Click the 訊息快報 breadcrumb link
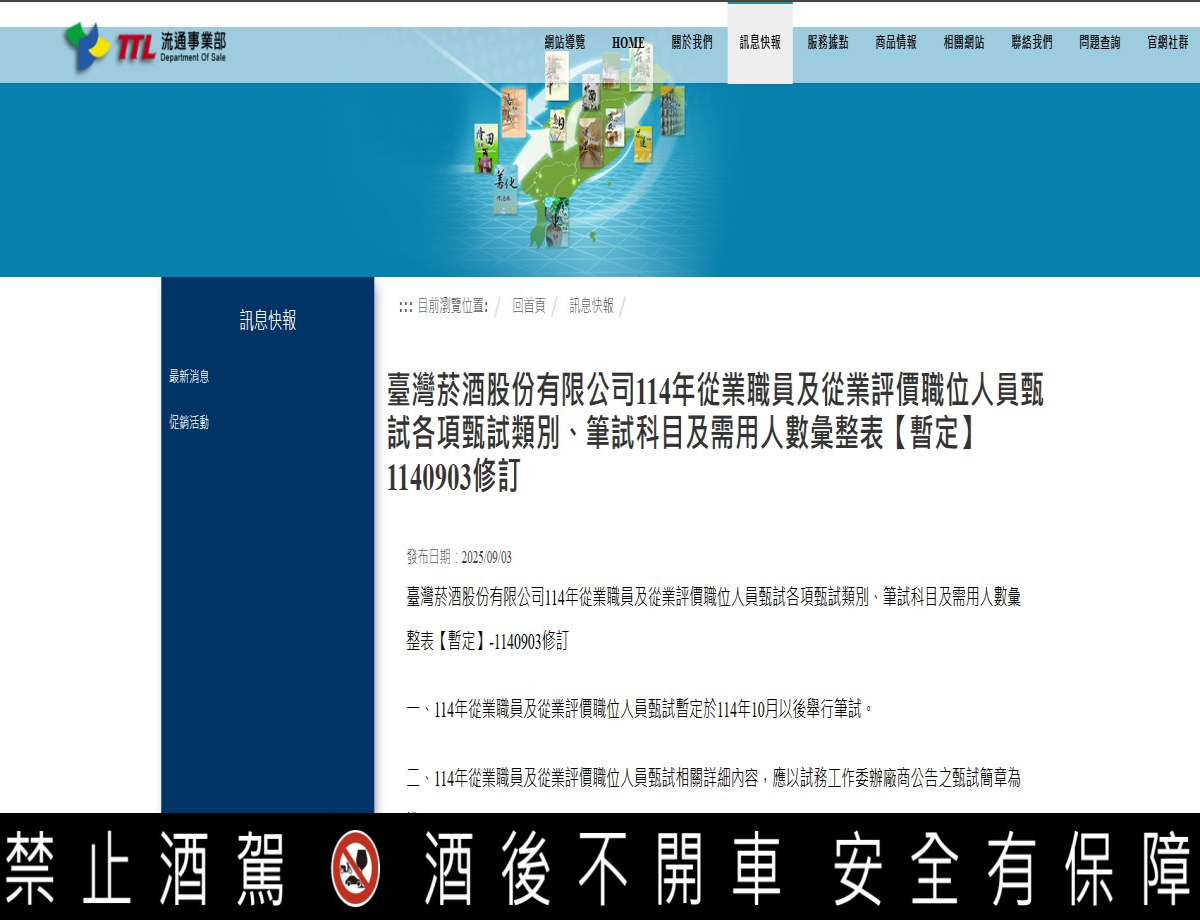The height and width of the screenshot is (920, 1200). (592, 306)
